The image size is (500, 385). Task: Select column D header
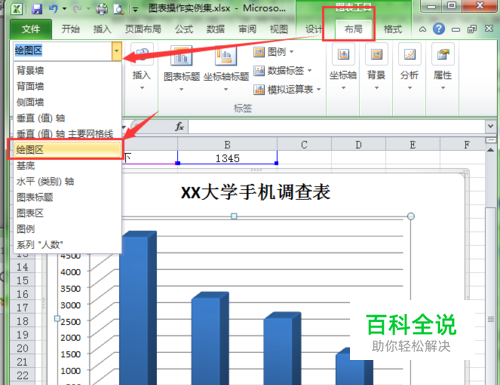point(358,145)
